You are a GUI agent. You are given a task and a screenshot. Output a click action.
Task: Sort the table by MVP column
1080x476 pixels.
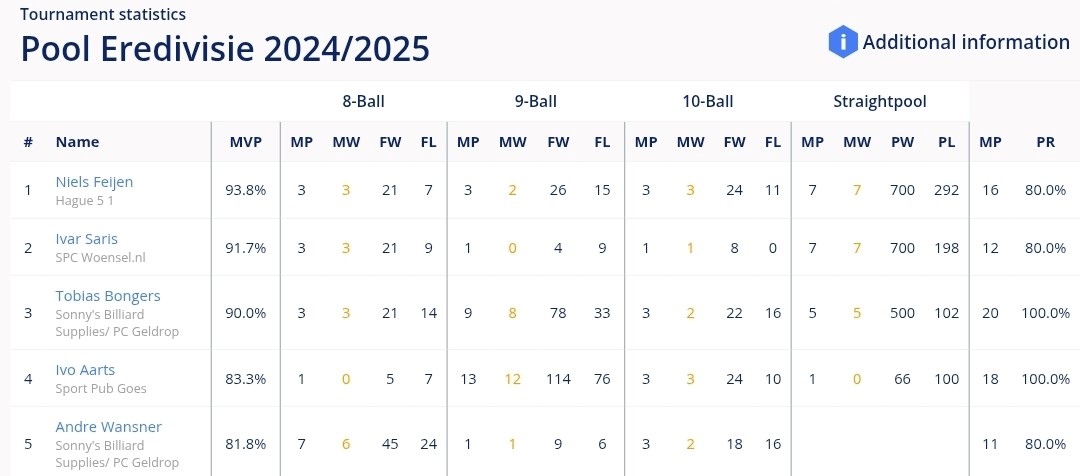tap(246, 142)
